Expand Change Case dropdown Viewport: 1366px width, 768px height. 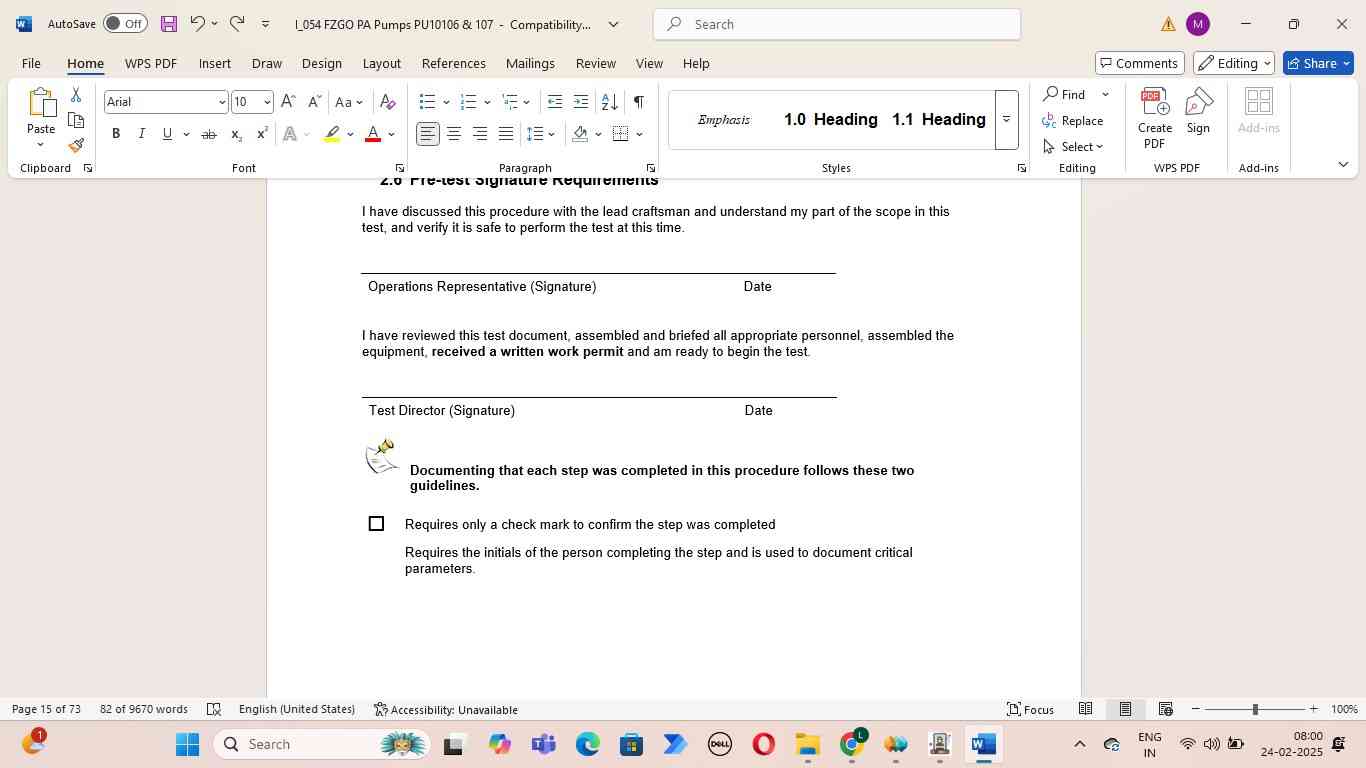[x=359, y=102]
